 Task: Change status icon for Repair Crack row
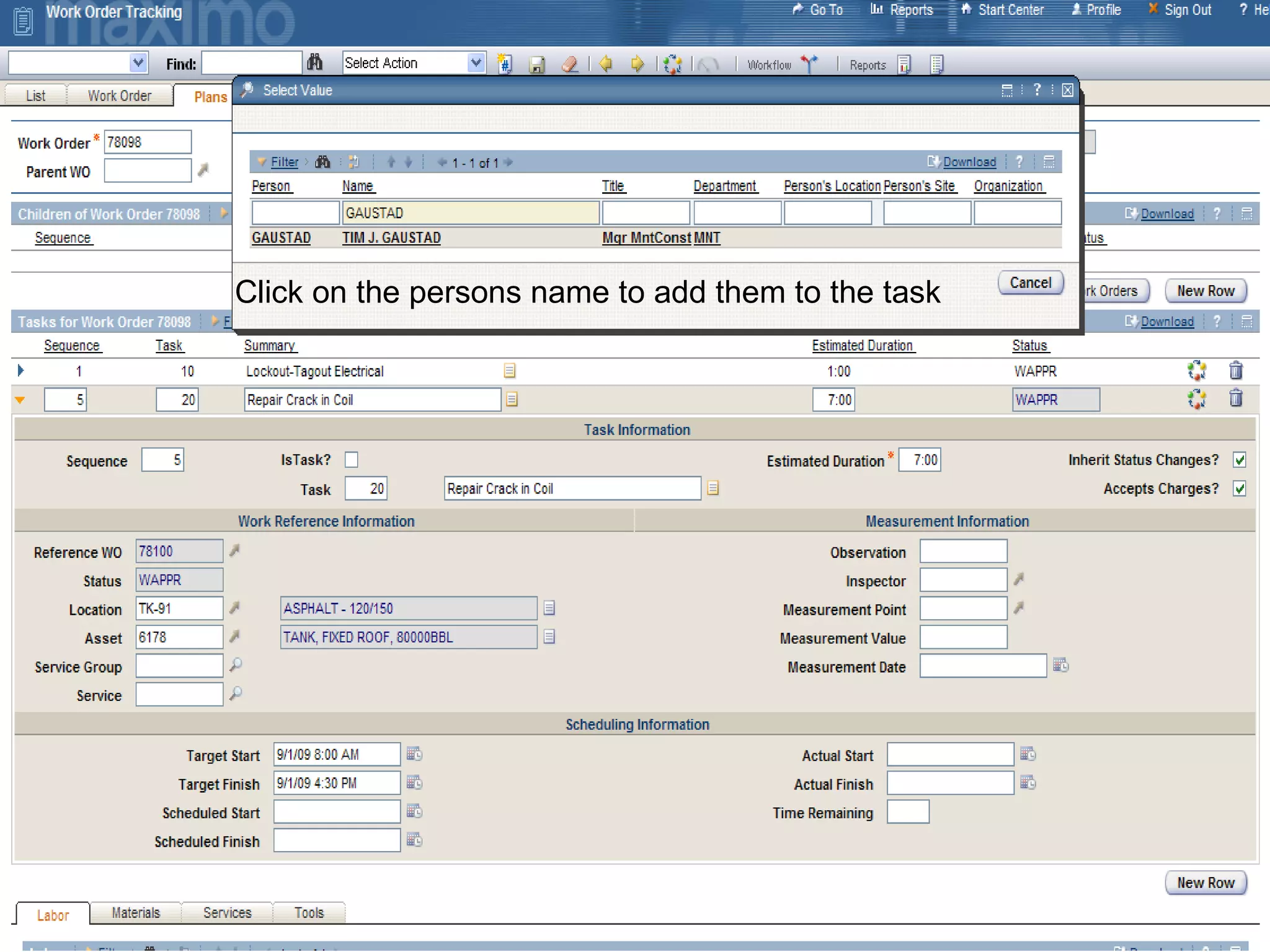tap(1197, 399)
